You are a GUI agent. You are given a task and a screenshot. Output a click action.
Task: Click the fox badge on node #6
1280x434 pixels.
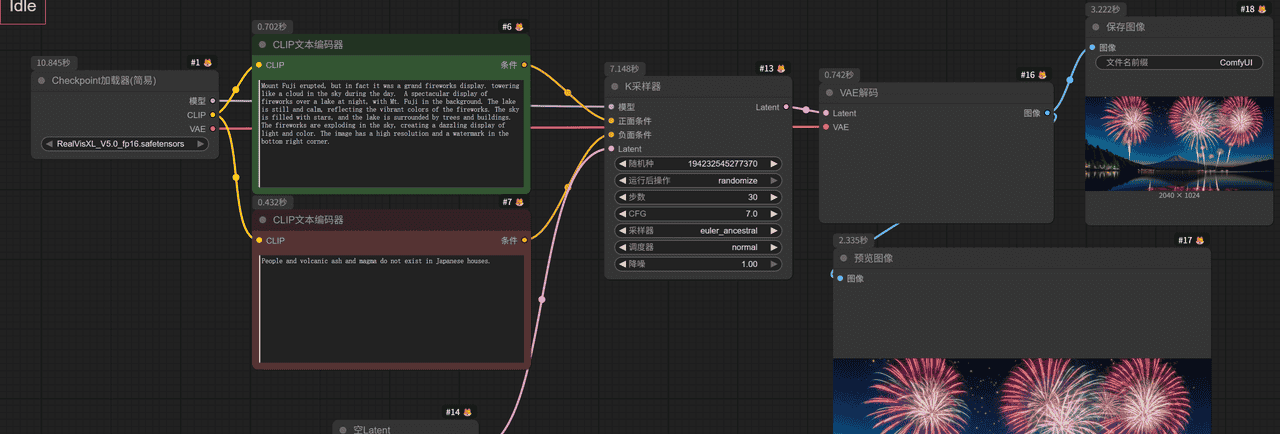tap(519, 27)
